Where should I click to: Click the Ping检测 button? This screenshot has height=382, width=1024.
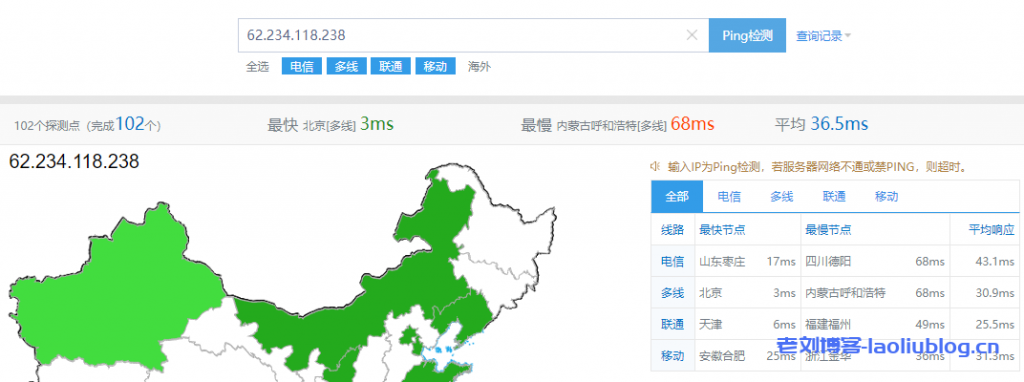point(747,35)
